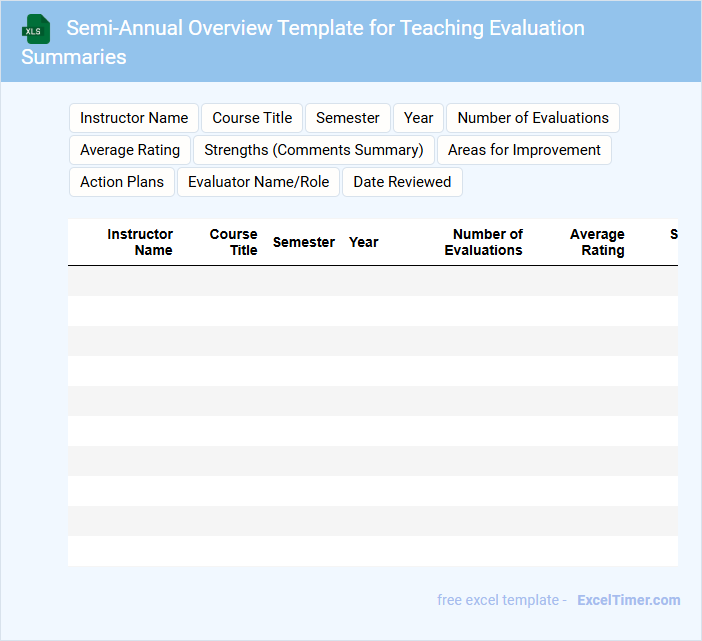
Task: Click the Year tag button
Action: [x=418, y=118]
